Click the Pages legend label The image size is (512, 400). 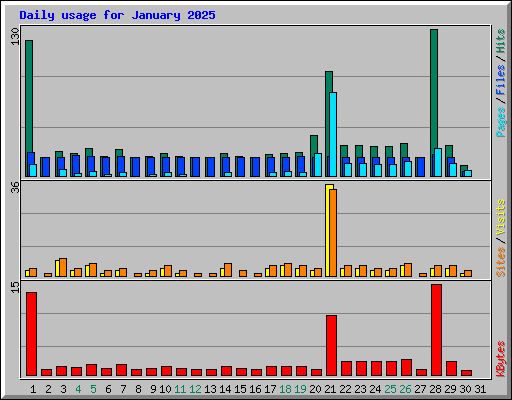click(x=500, y=122)
